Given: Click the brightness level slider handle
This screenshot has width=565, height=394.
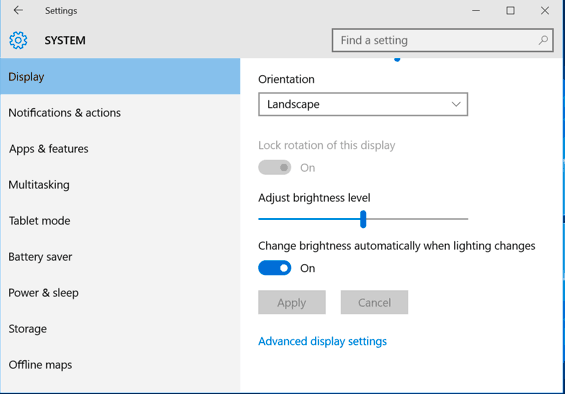Looking at the screenshot, I should tap(363, 219).
